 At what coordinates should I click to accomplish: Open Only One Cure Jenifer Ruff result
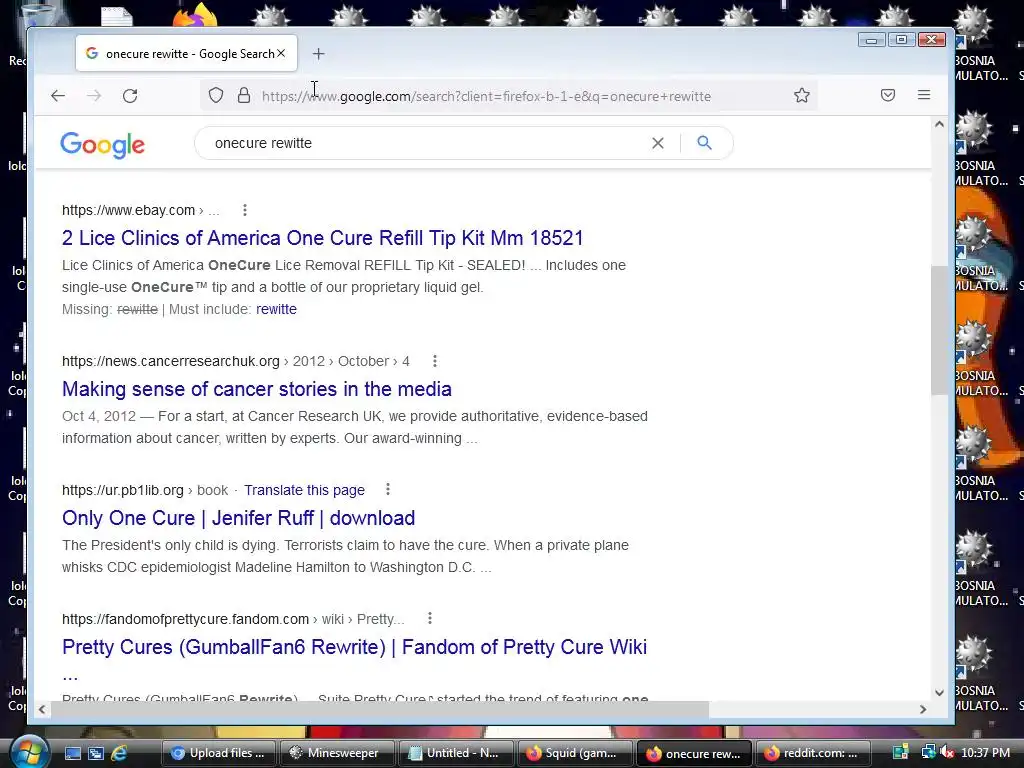pos(238,518)
